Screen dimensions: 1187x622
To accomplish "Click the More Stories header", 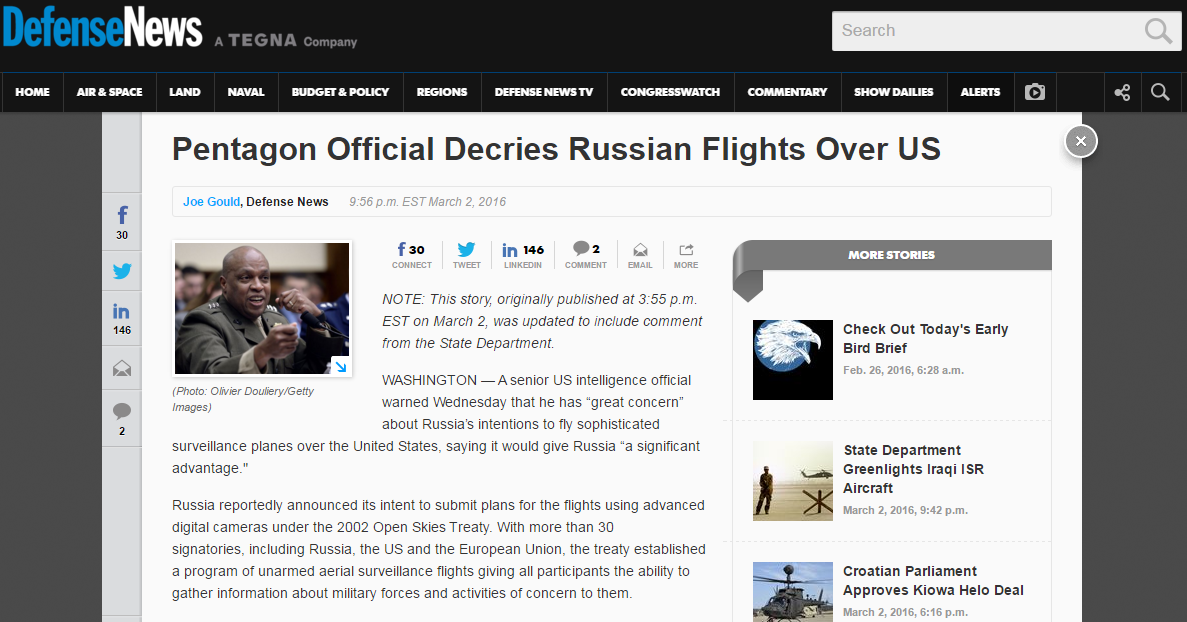I will [891, 255].
